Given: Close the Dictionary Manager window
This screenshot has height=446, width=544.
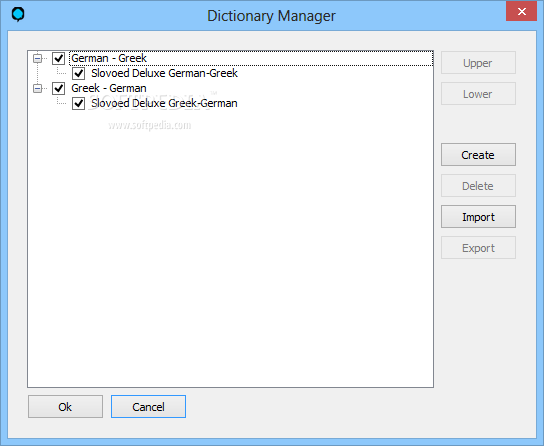Looking at the screenshot, I should tap(521, 11).
